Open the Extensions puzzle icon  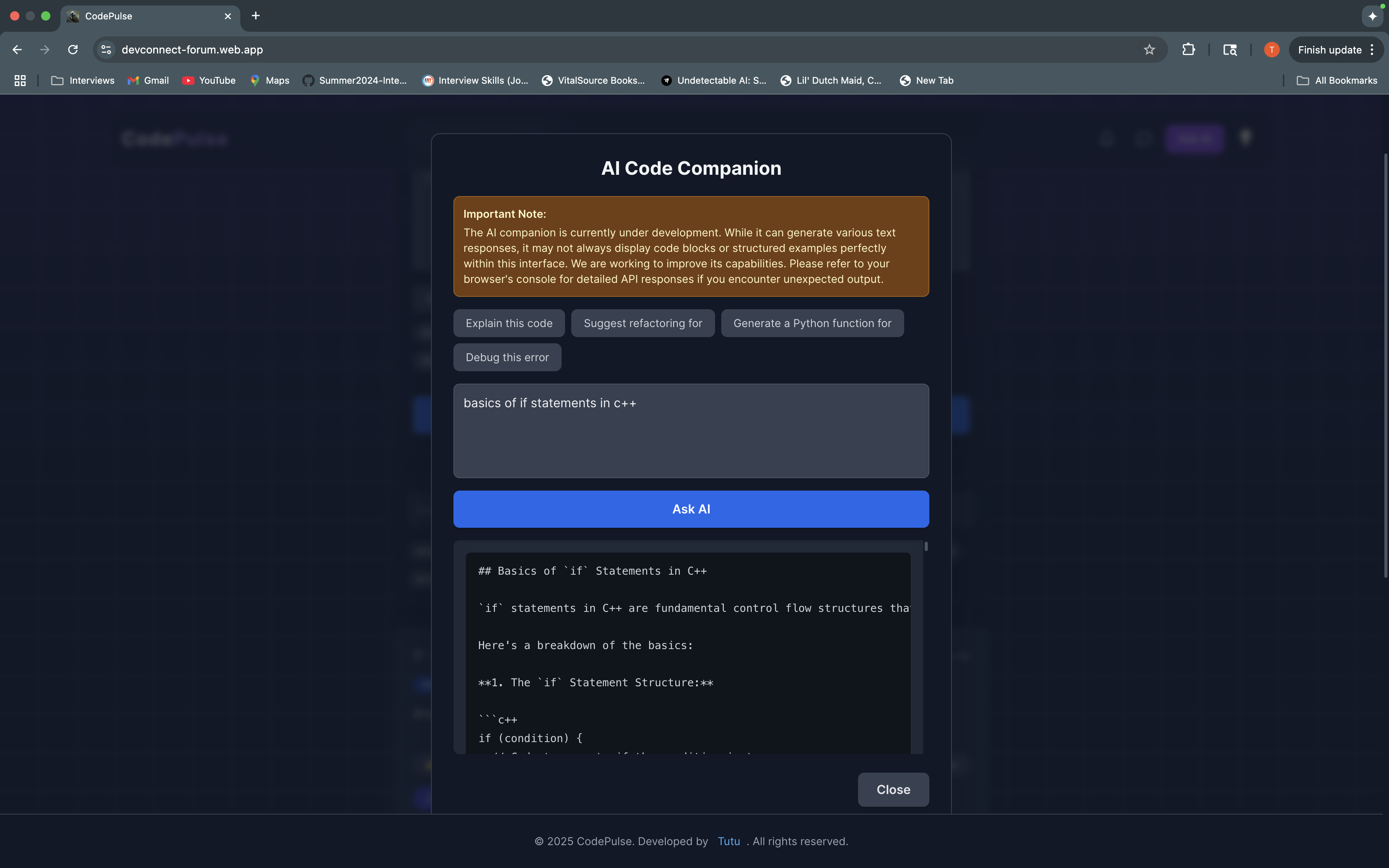point(1189,50)
